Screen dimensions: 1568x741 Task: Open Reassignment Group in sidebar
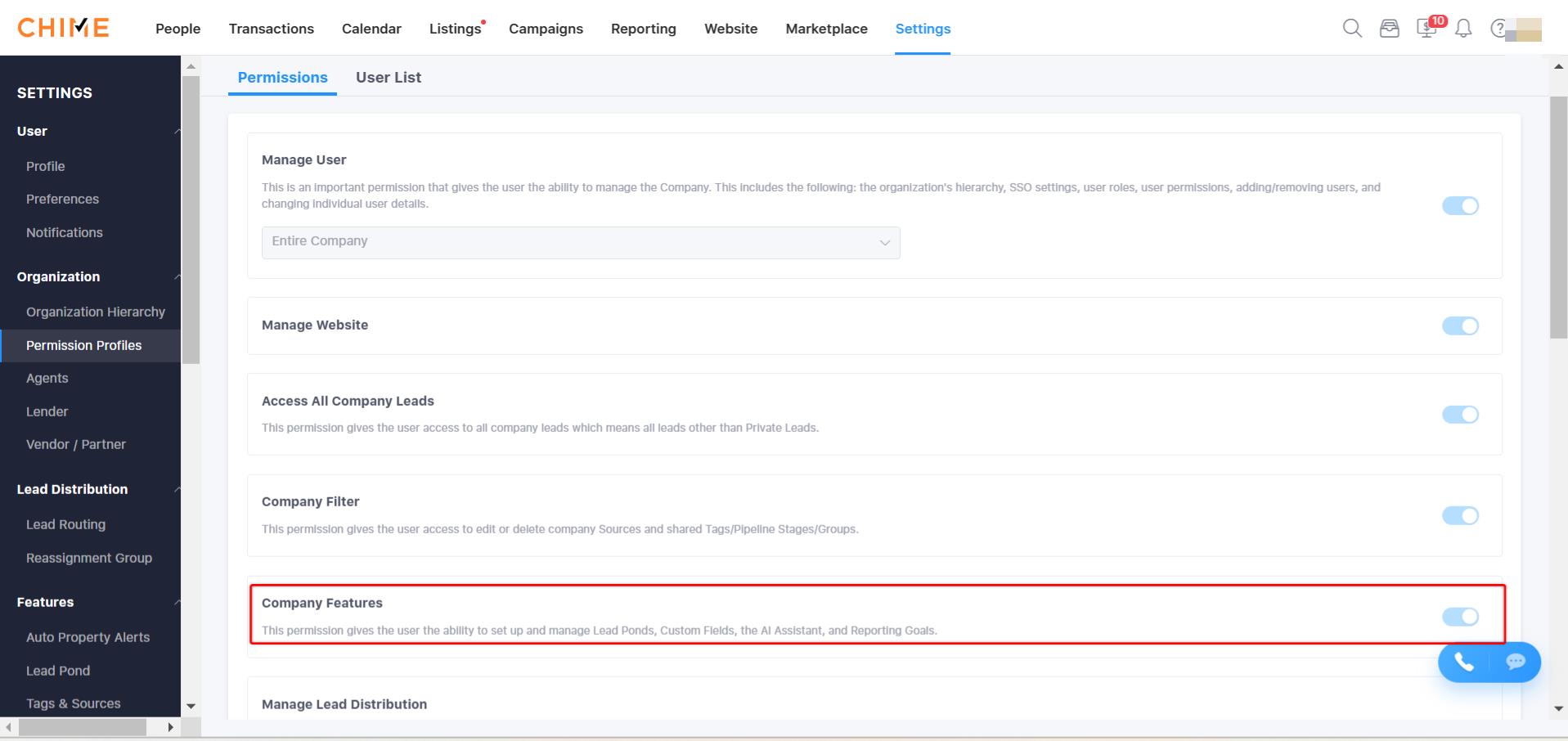pos(88,559)
